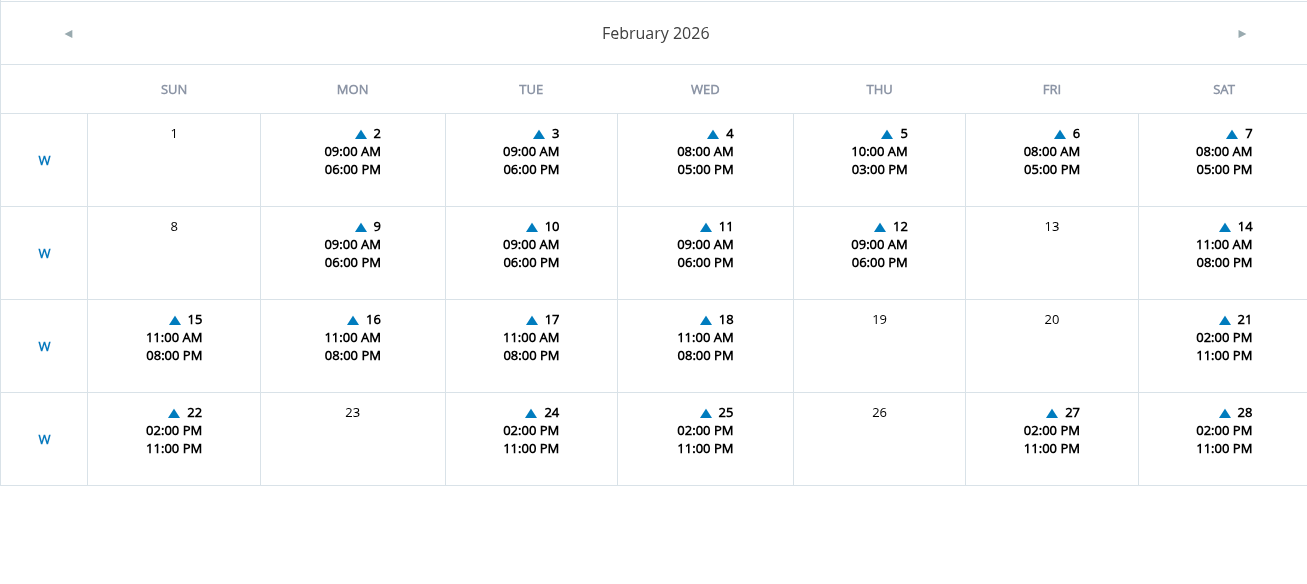Click the triangle icon above February 28's hours
The height and width of the screenshot is (584, 1307).
pyautogui.click(x=1224, y=412)
